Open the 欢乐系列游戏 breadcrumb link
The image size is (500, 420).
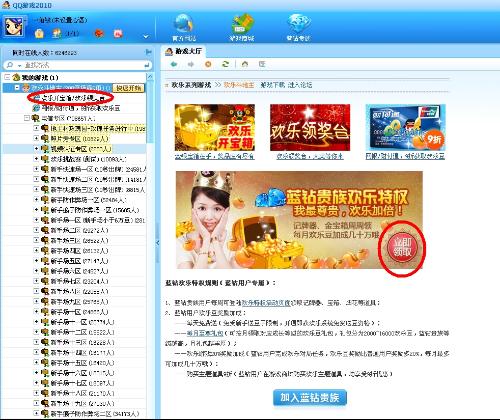[x=191, y=85]
